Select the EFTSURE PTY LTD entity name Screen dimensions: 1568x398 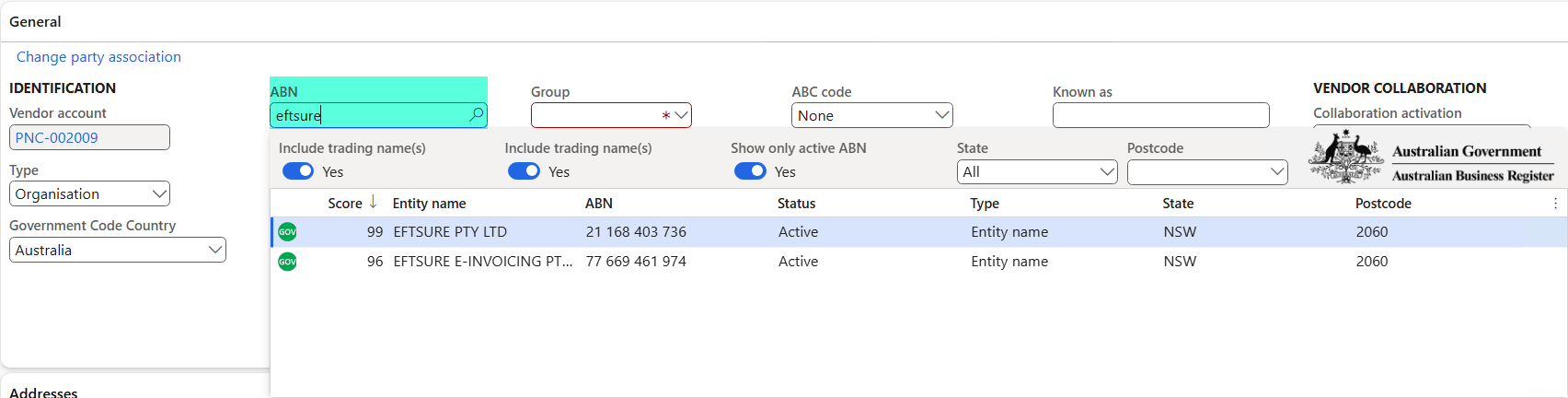[450, 232]
